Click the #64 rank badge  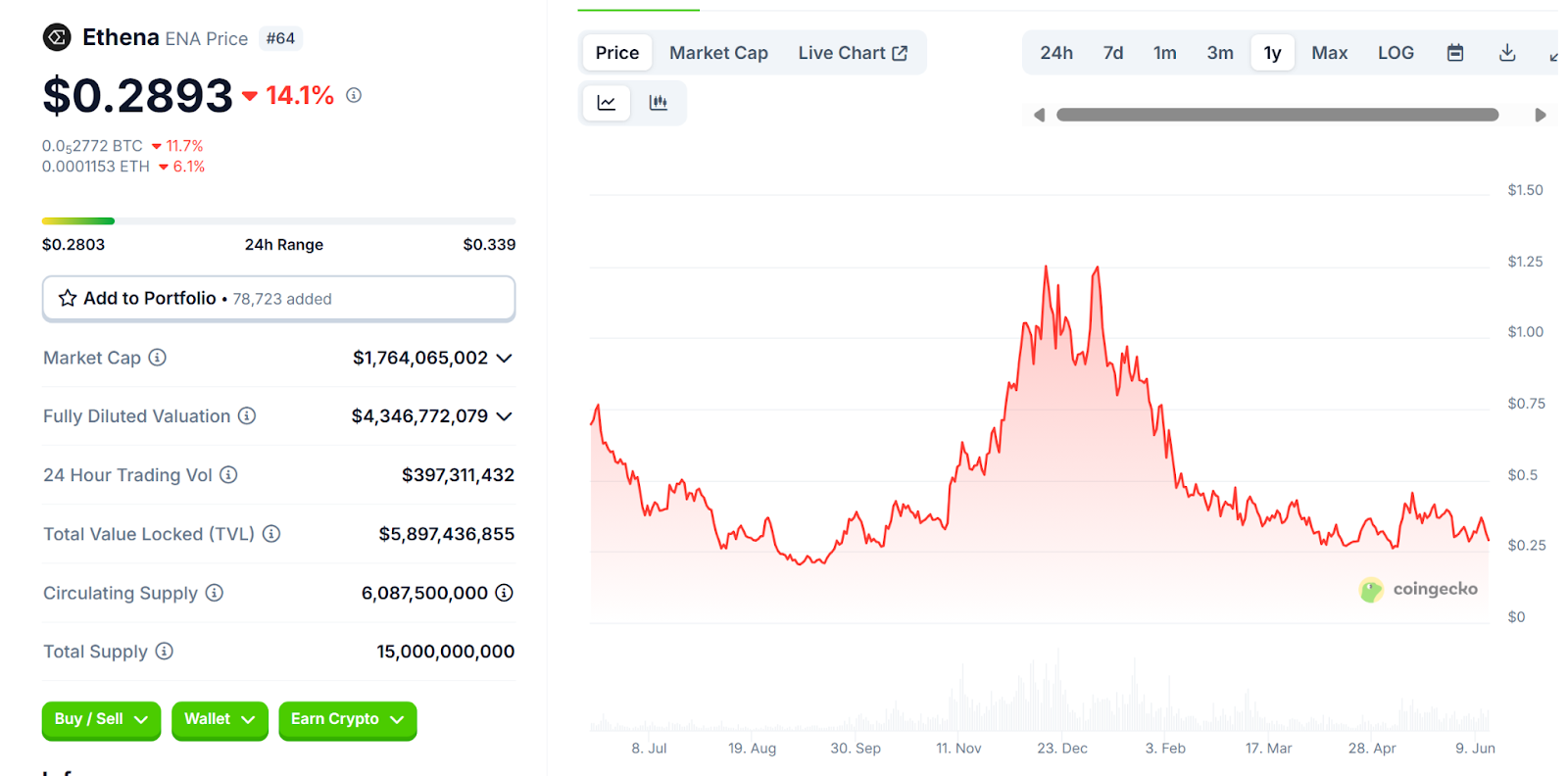coord(280,38)
